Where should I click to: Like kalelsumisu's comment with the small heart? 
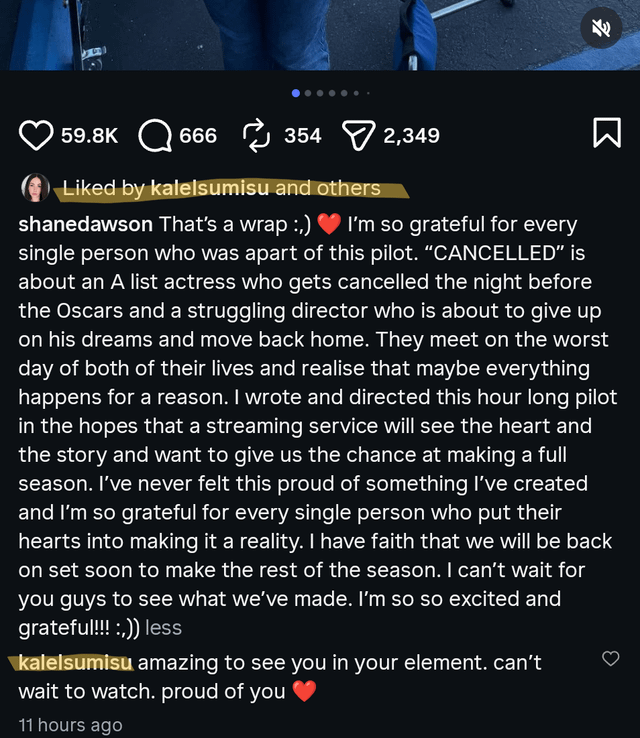coord(610,658)
